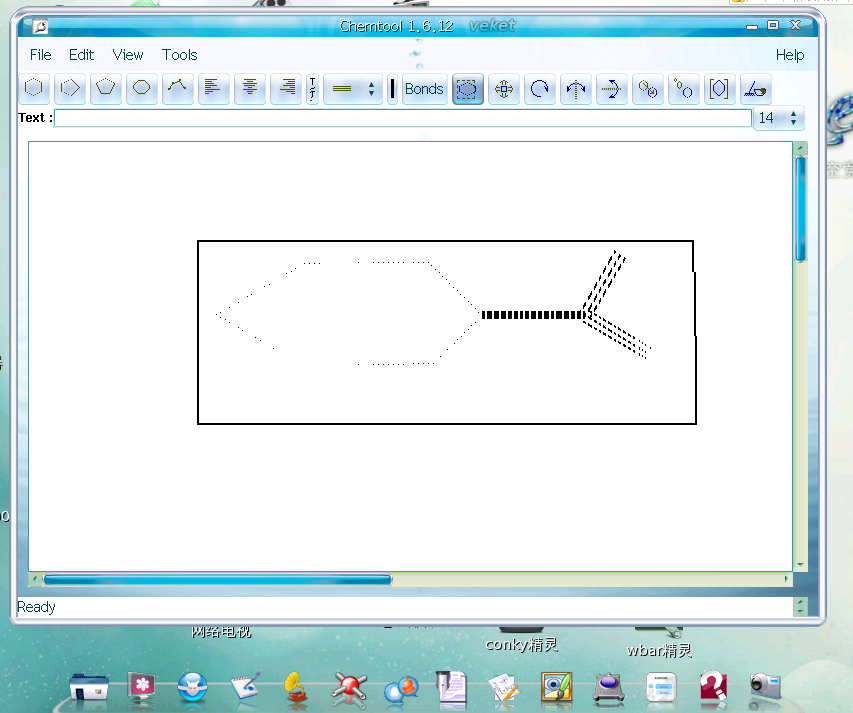Click the scroll down arrow of canvas
This screenshot has height=713, width=853.
pos(800,565)
